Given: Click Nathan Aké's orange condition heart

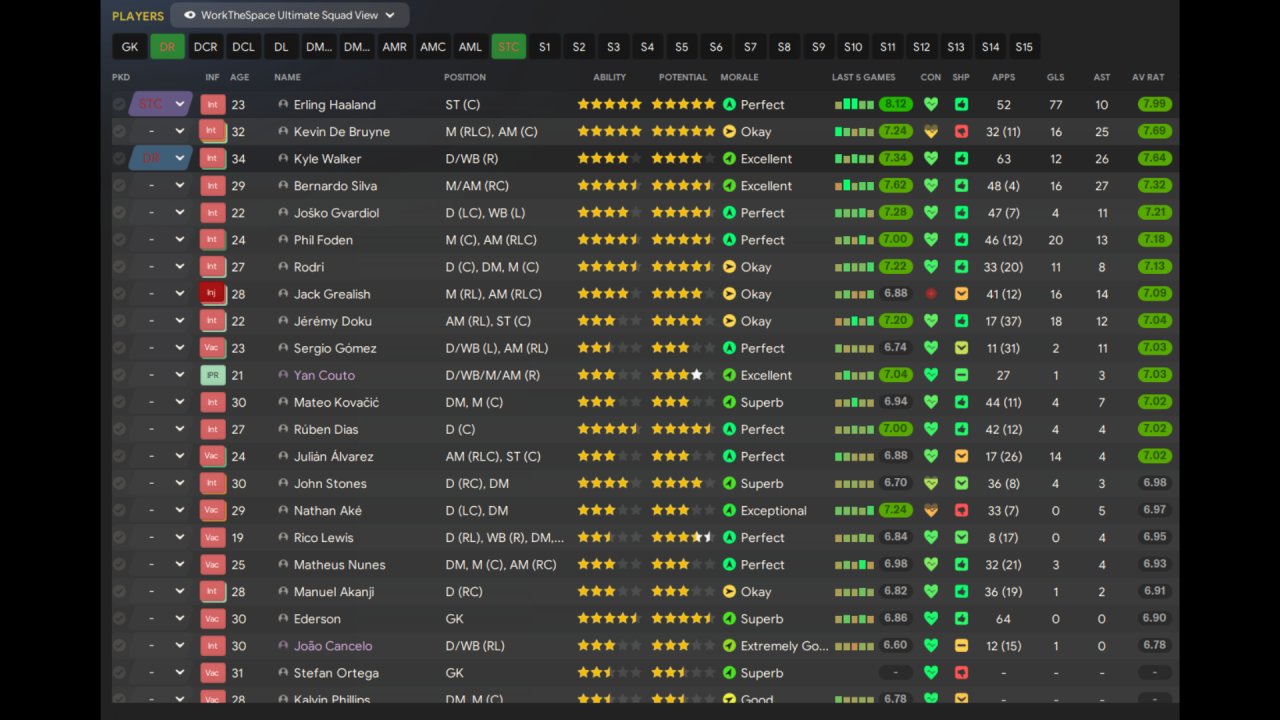Looking at the screenshot, I should tap(931, 510).
